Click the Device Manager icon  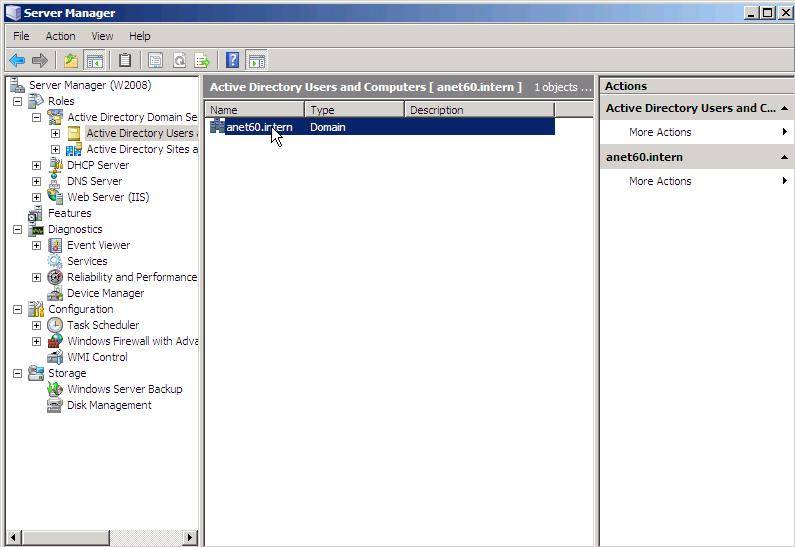(x=55, y=293)
